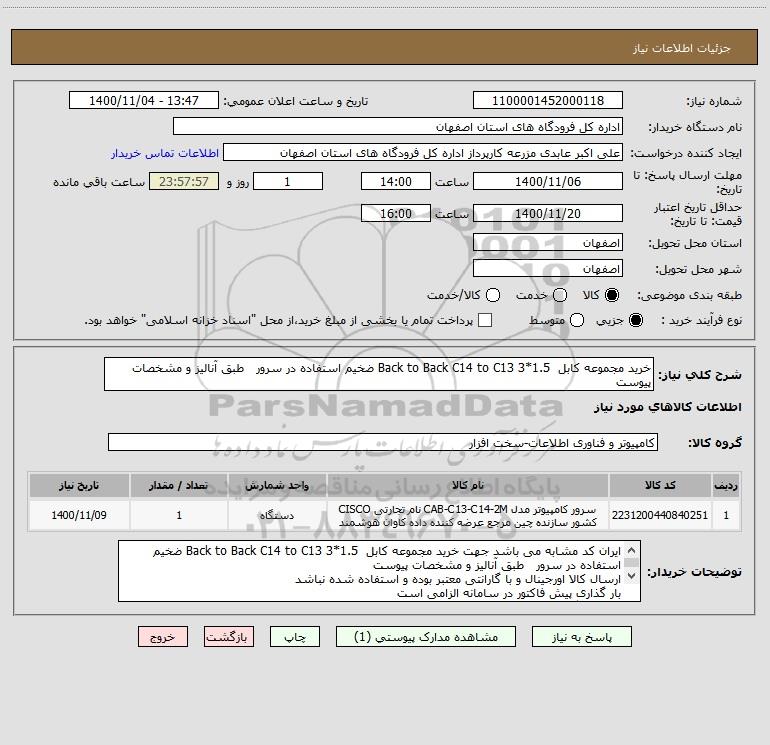Select product code 2231200440840251 cell

pyautogui.click(x=660, y=515)
